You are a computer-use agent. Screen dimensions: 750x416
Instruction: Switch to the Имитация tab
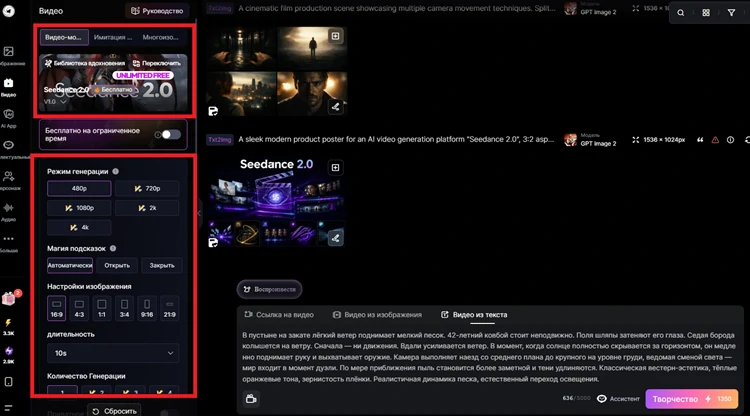tap(113, 37)
